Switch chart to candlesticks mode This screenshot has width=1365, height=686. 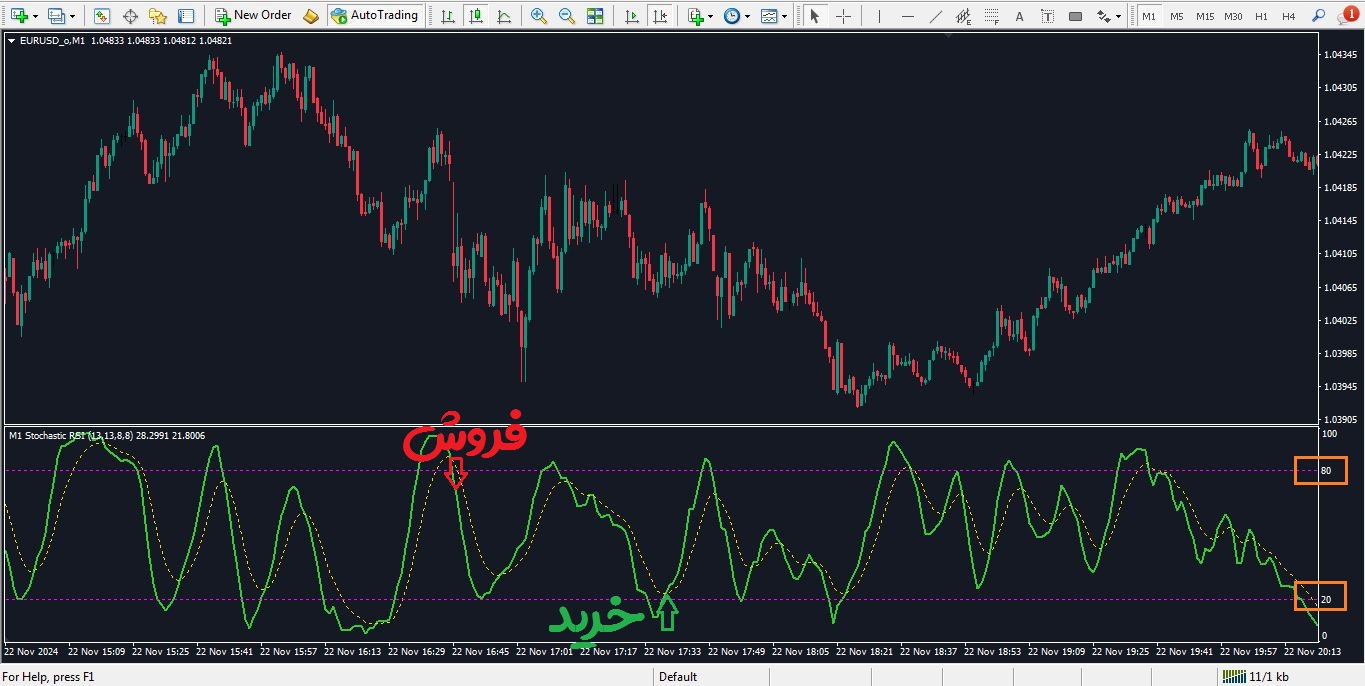click(475, 16)
